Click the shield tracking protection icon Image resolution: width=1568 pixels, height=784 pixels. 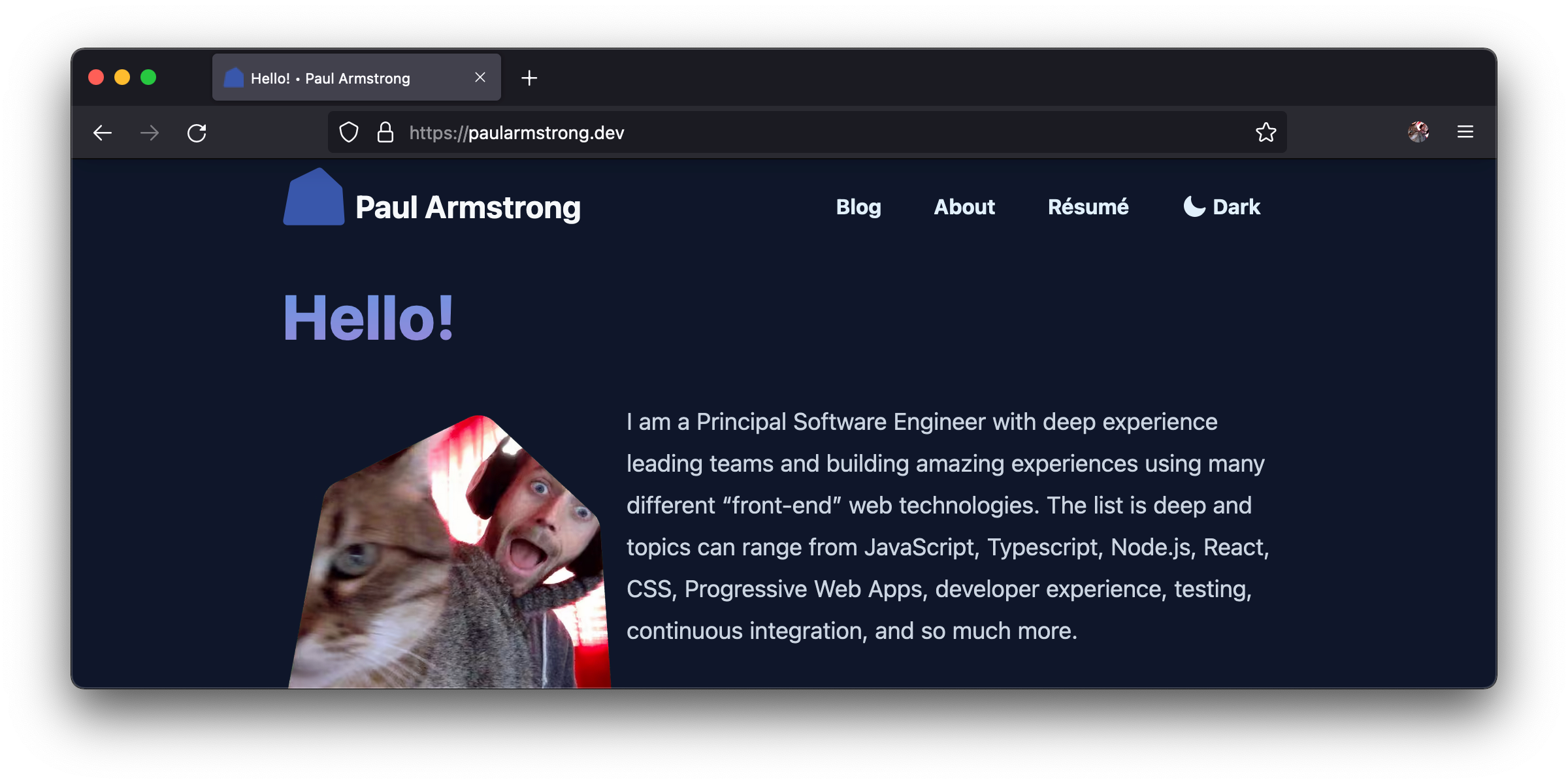tap(350, 132)
